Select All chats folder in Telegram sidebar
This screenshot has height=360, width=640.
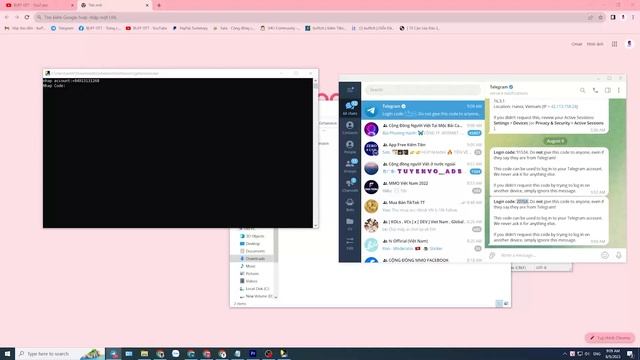[x=350, y=108]
